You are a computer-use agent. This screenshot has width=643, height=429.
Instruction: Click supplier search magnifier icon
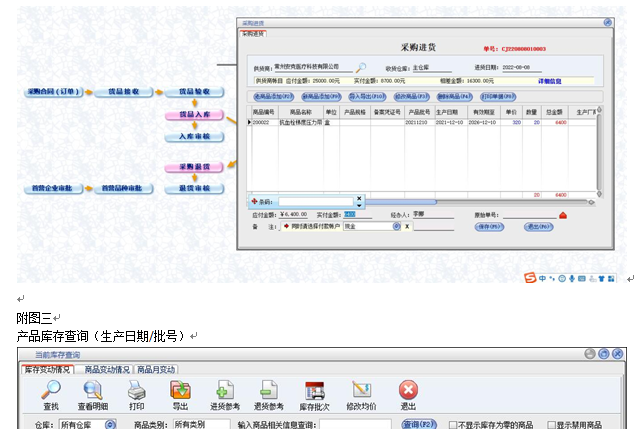point(361,68)
